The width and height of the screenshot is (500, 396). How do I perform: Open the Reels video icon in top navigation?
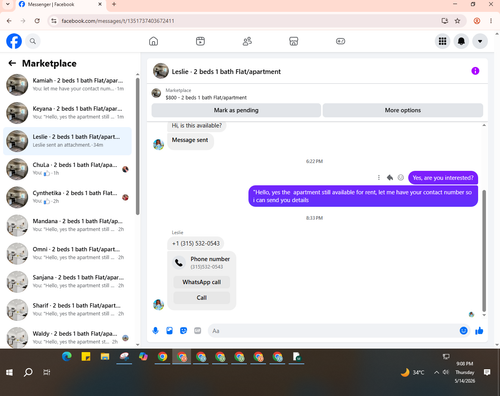tap(200, 41)
